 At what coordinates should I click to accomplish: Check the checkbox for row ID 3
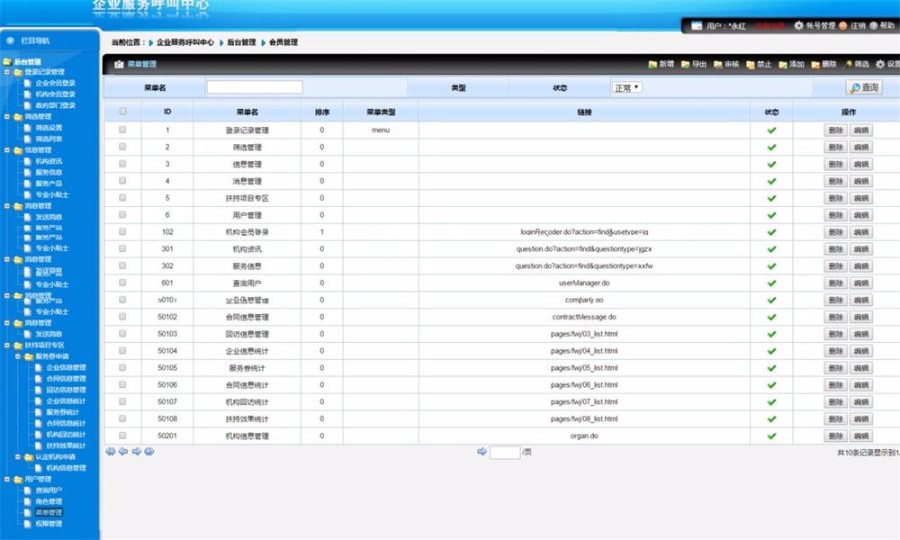122,164
